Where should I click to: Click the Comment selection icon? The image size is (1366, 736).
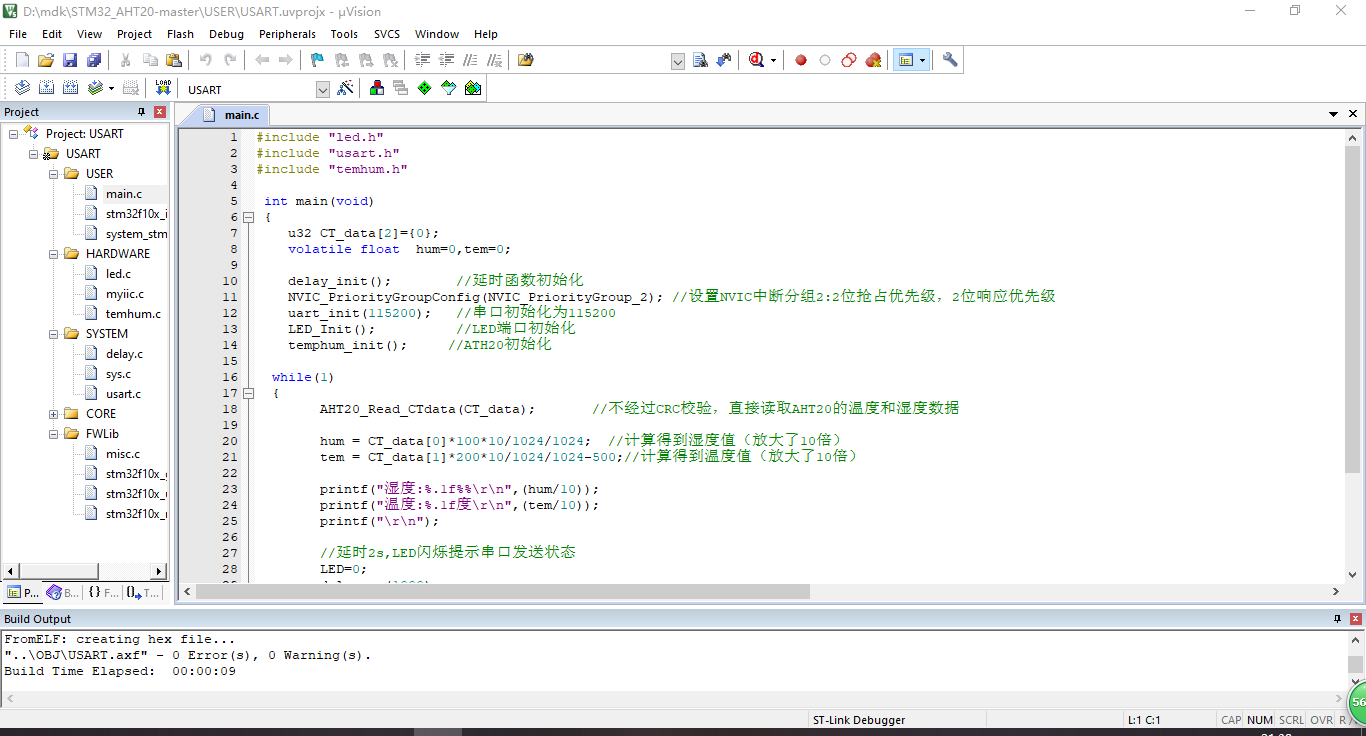(470, 60)
